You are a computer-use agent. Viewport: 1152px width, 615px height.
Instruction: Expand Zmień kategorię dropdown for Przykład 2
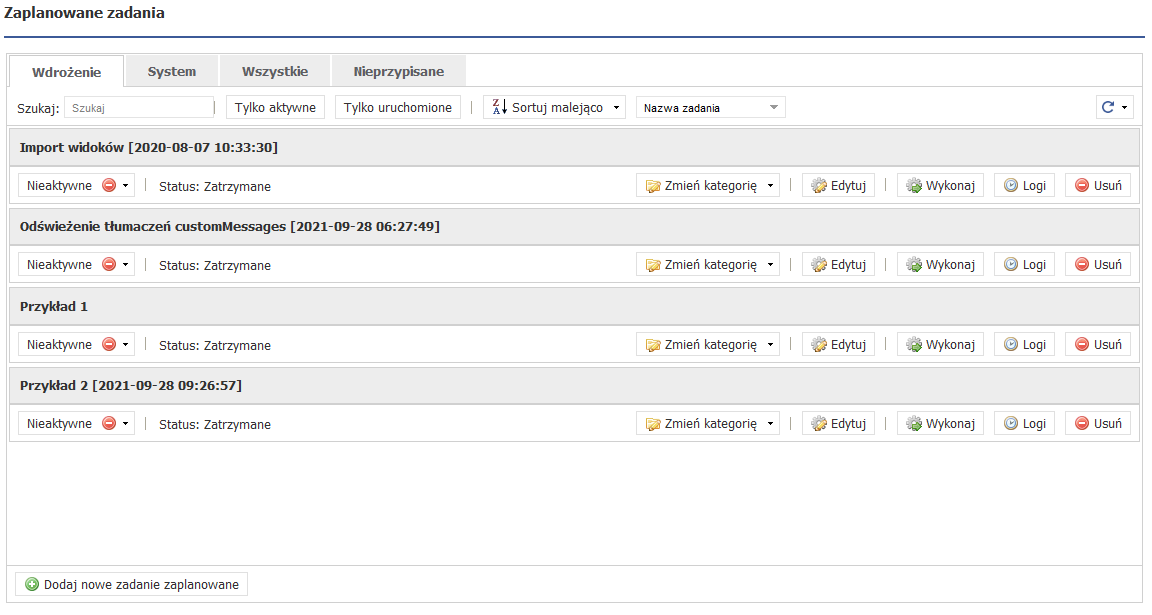[769, 423]
